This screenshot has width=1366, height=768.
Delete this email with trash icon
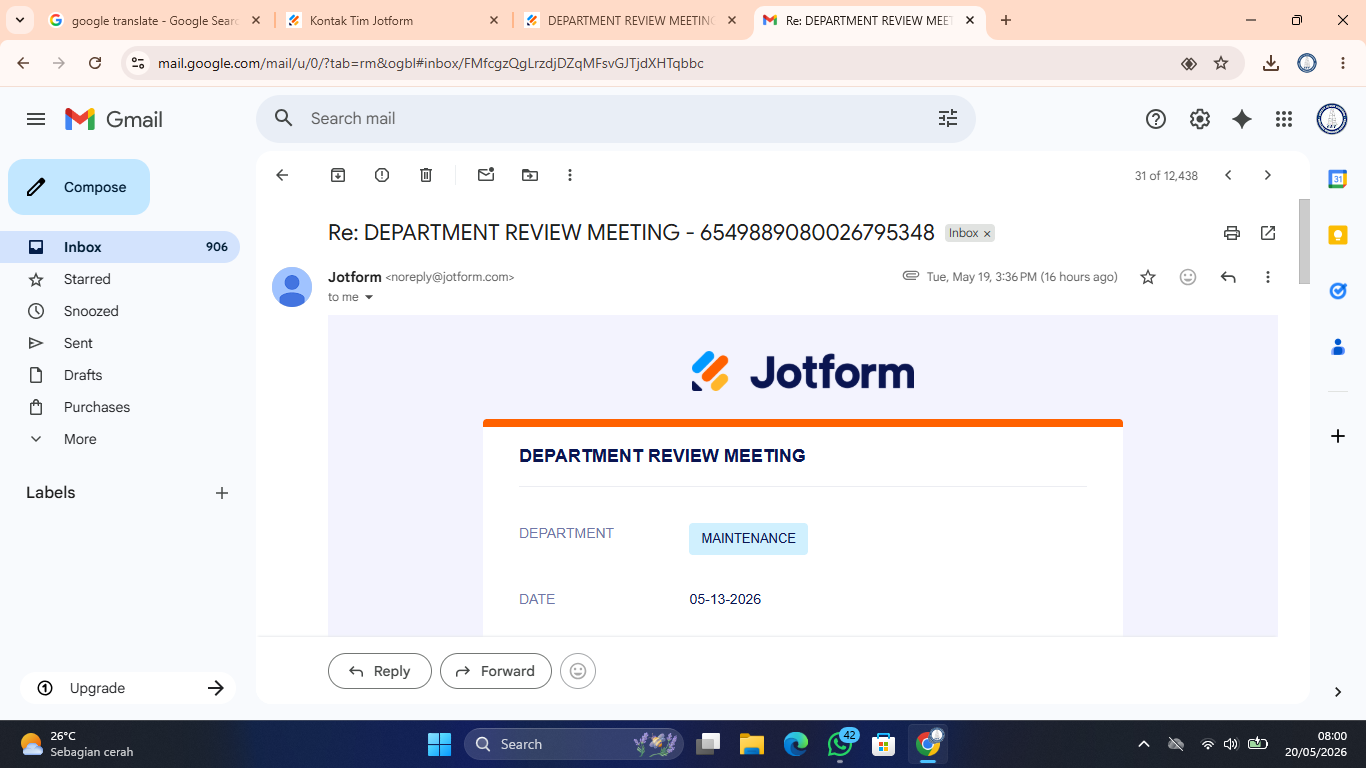point(426,175)
